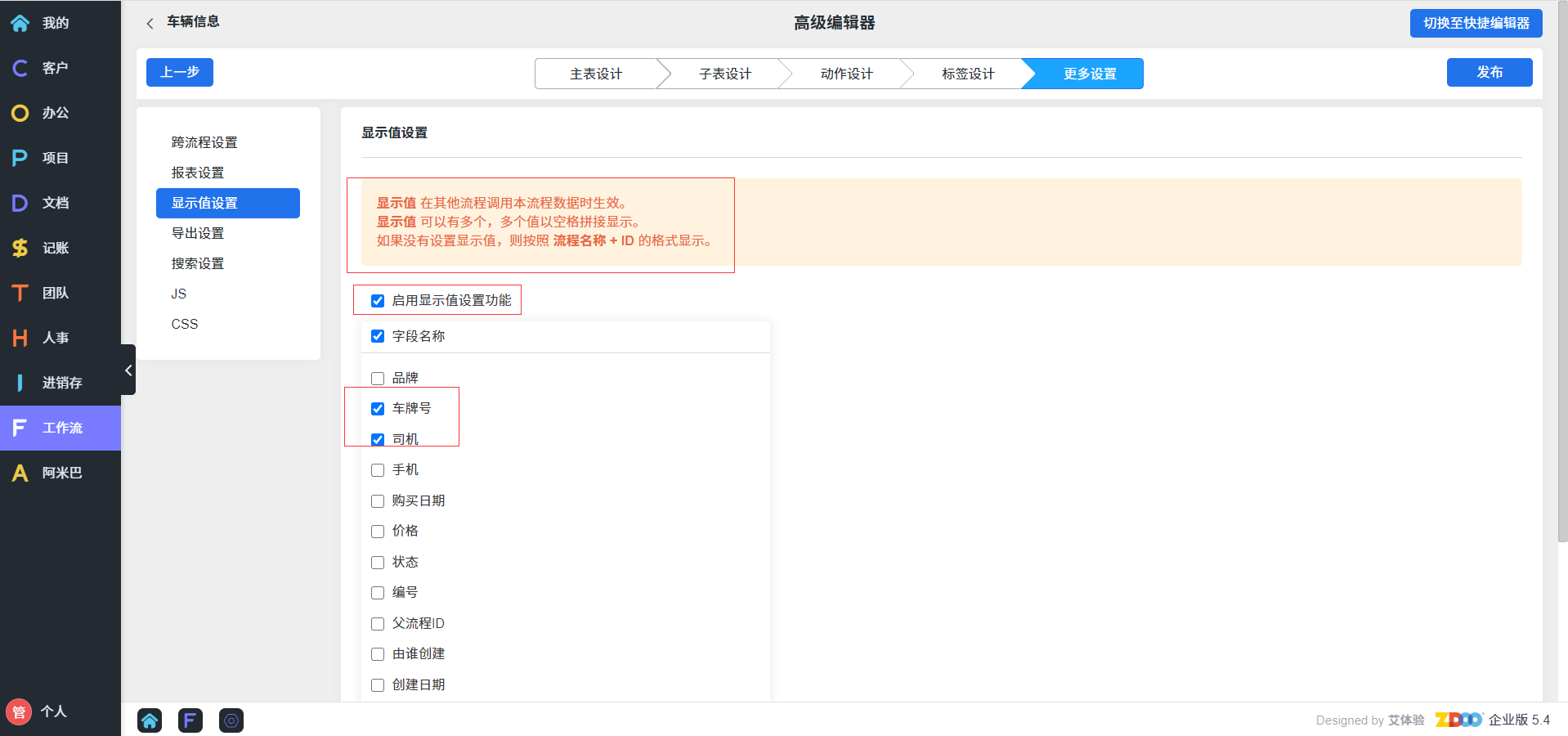Click the 项目 sidebar icon
This screenshot has width=1568, height=736.
(x=20, y=158)
